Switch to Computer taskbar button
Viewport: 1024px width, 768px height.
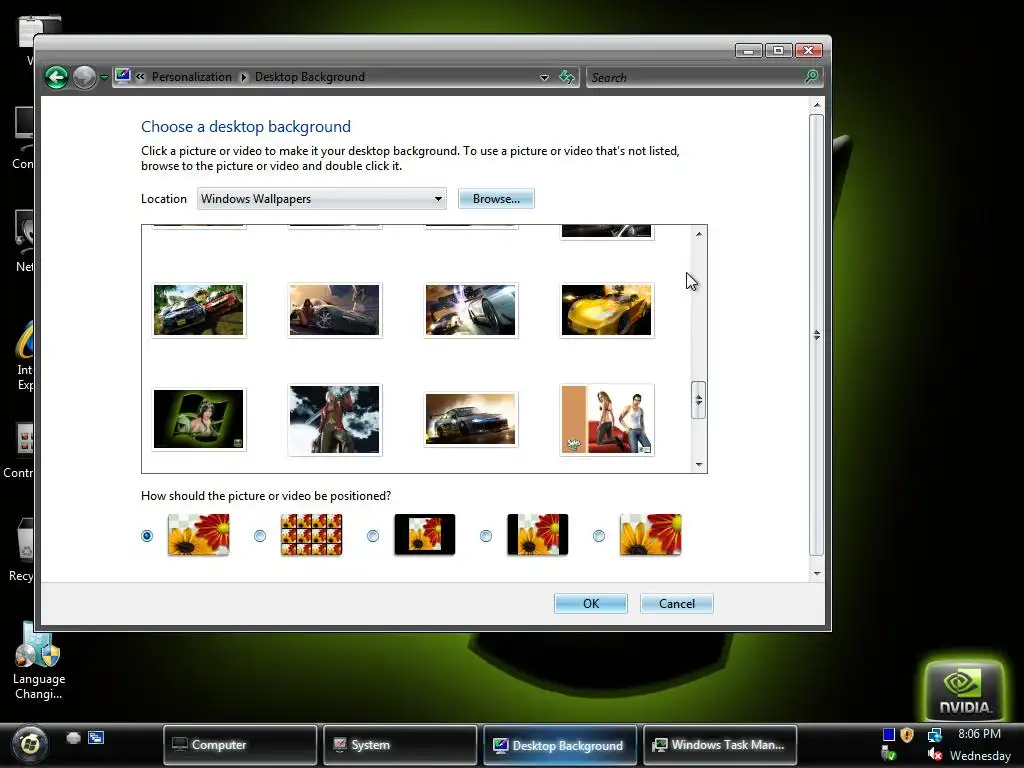pos(240,744)
